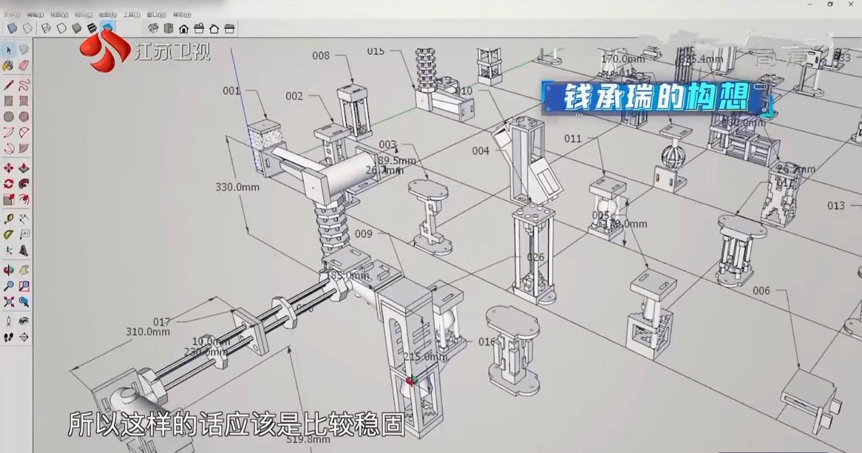The height and width of the screenshot is (453, 862).
Task: Select the 3-Point Arc tool
Action: point(9,148)
